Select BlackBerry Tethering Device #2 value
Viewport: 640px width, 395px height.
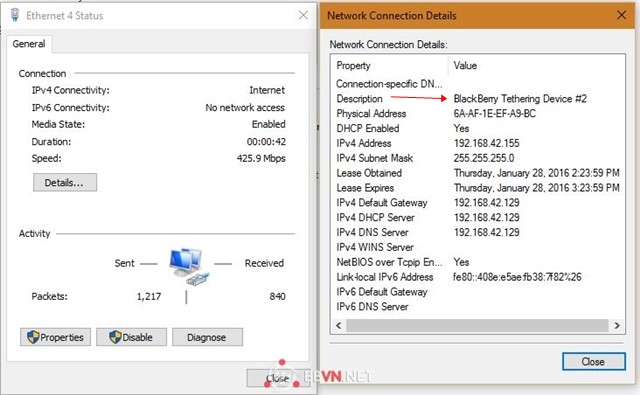click(520, 98)
